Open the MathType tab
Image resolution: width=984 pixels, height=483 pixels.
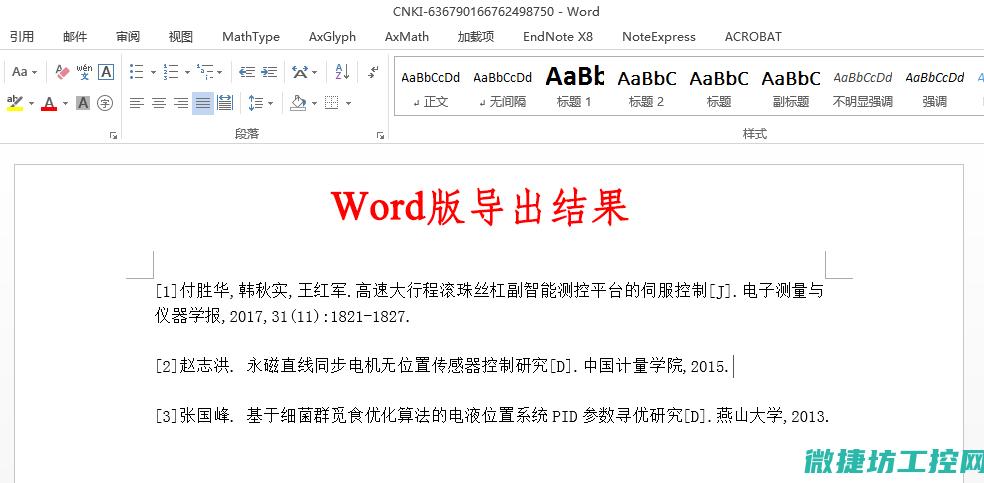[x=251, y=37]
